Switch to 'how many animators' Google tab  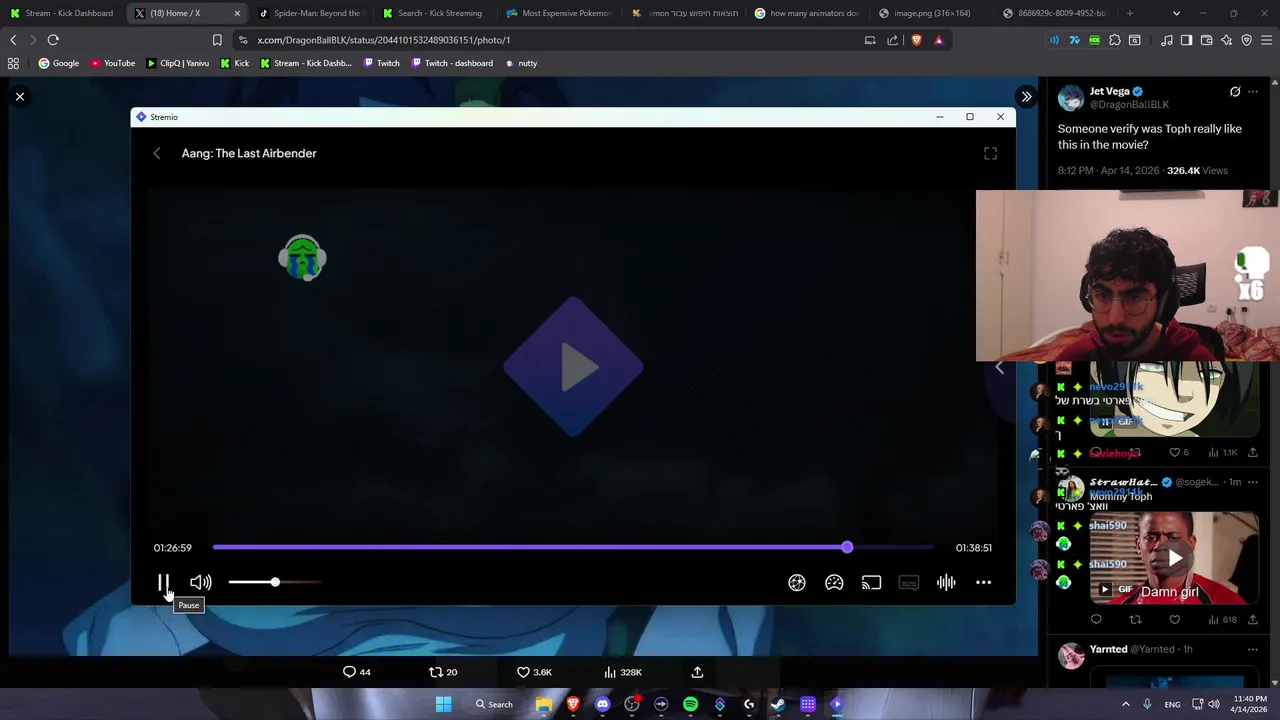point(807,13)
